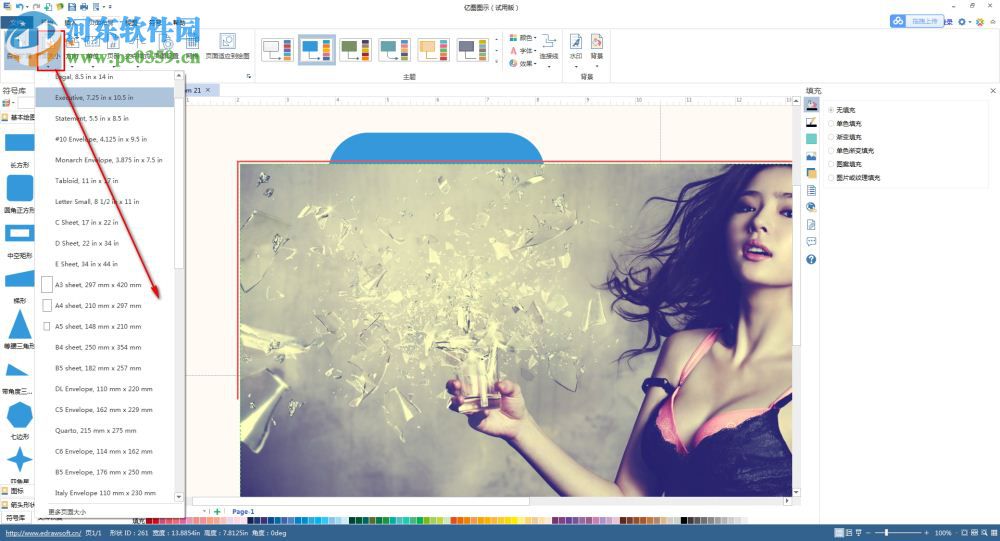
Task: Add a new page with plus button
Action: 217,512
